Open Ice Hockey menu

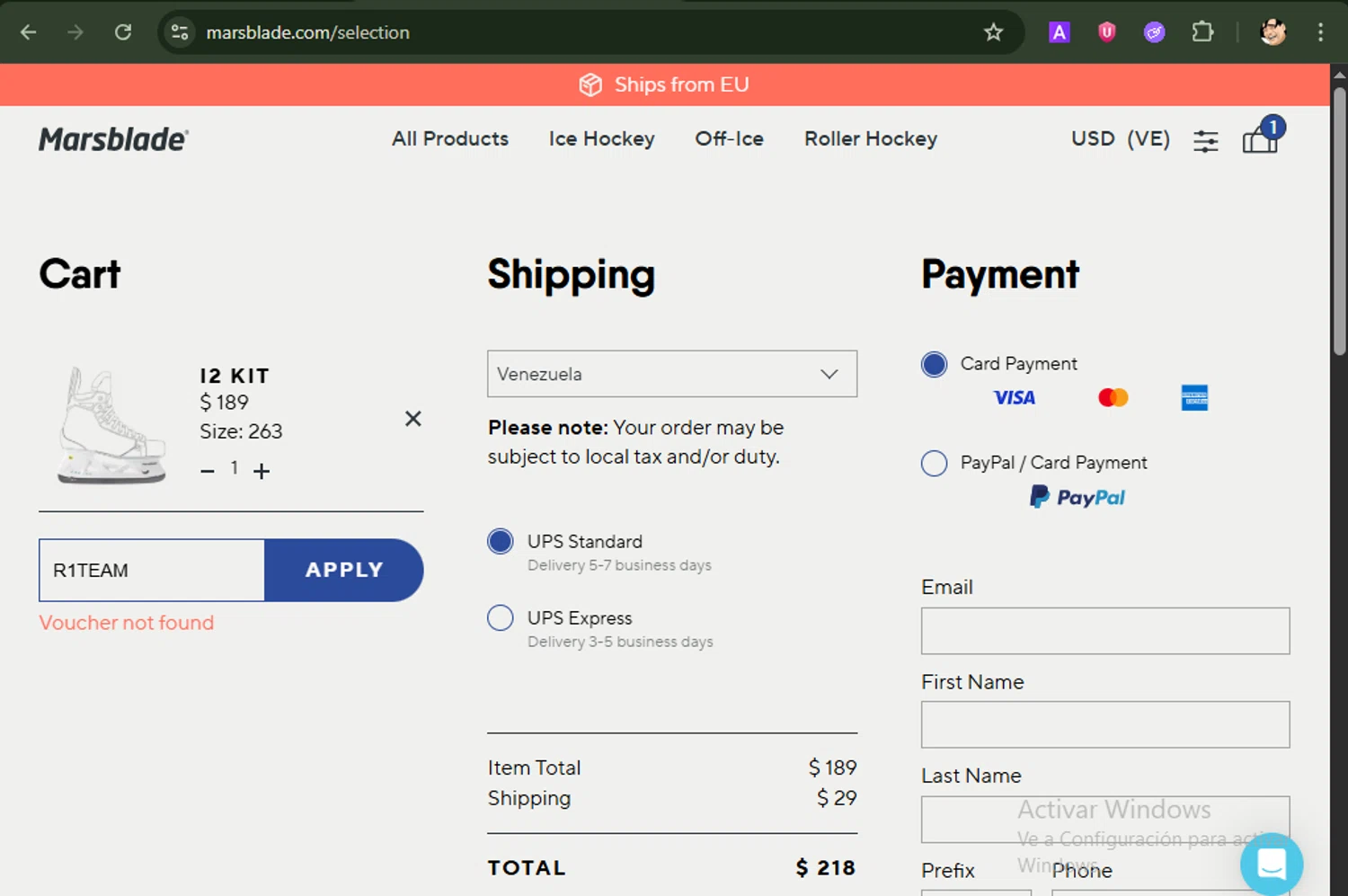point(602,139)
